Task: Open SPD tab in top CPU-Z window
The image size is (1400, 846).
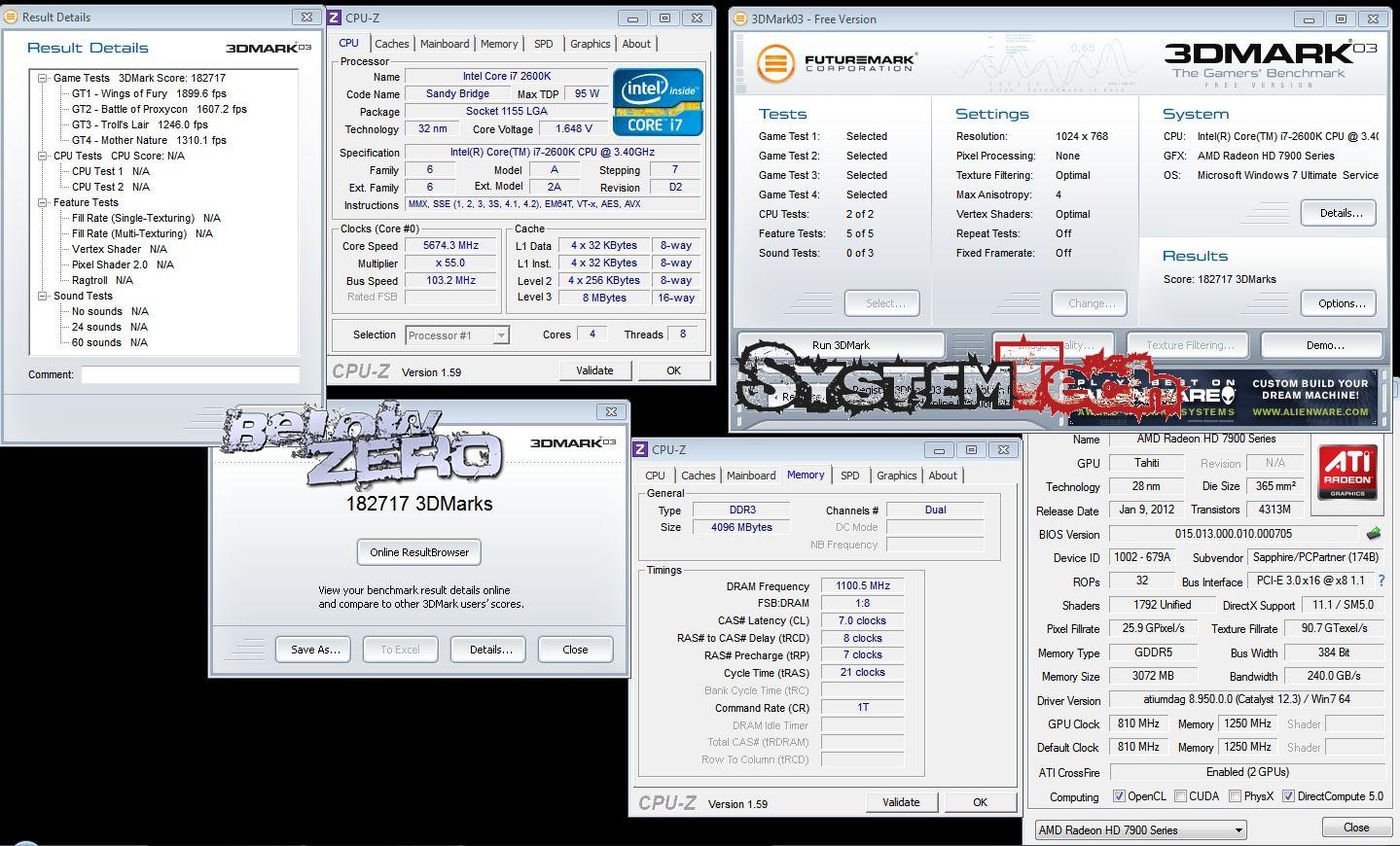Action: coord(544,44)
